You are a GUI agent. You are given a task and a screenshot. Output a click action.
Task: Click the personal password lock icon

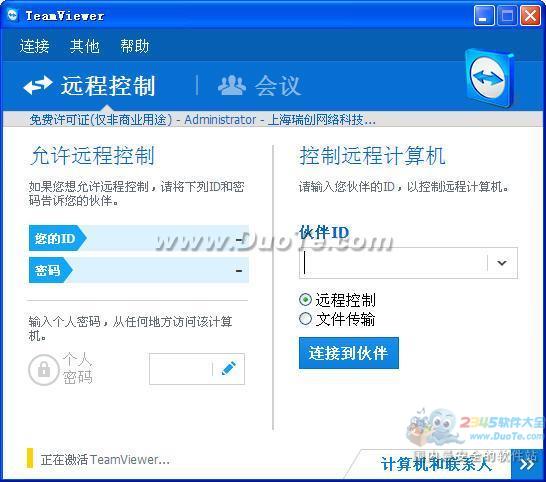pos(44,370)
